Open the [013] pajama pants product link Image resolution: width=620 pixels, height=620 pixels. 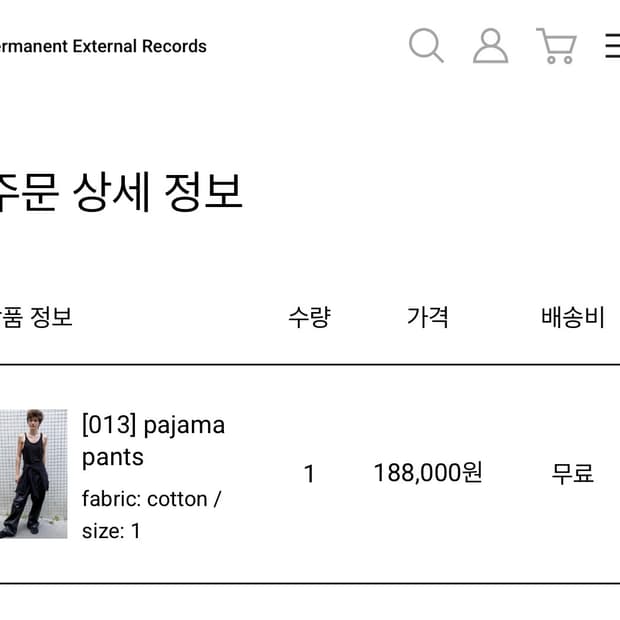pyautogui.click(x=153, y=425)
